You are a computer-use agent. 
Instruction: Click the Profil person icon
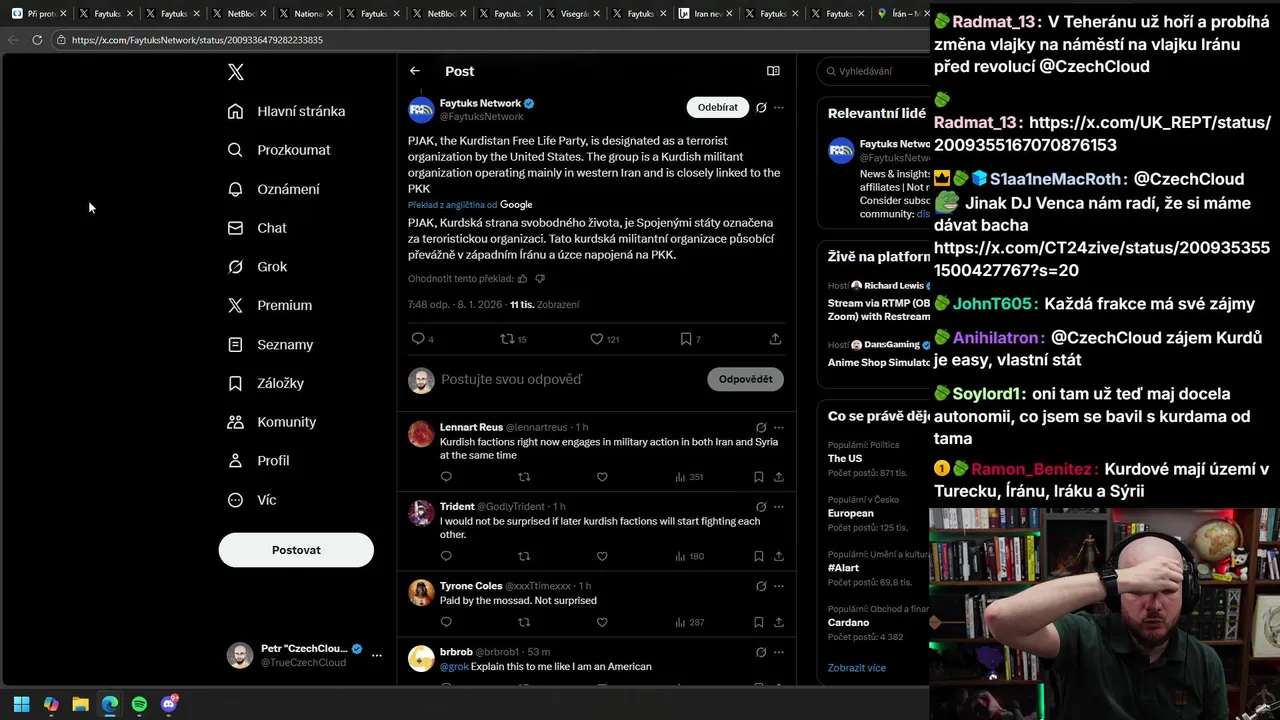point(235,461)
